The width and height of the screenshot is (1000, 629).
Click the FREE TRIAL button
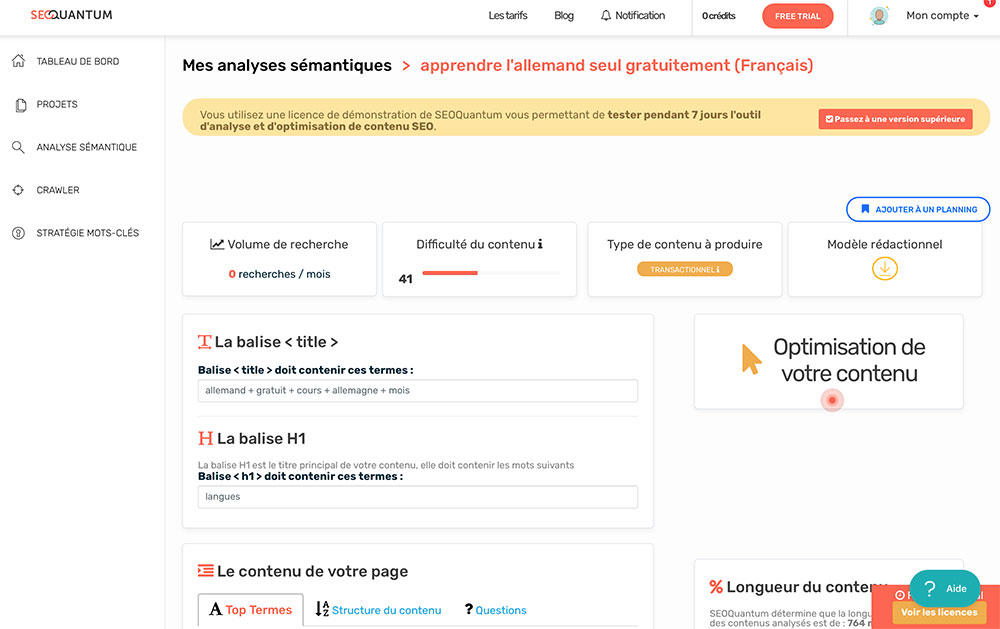pyautogui.click(x=797, y=16)
